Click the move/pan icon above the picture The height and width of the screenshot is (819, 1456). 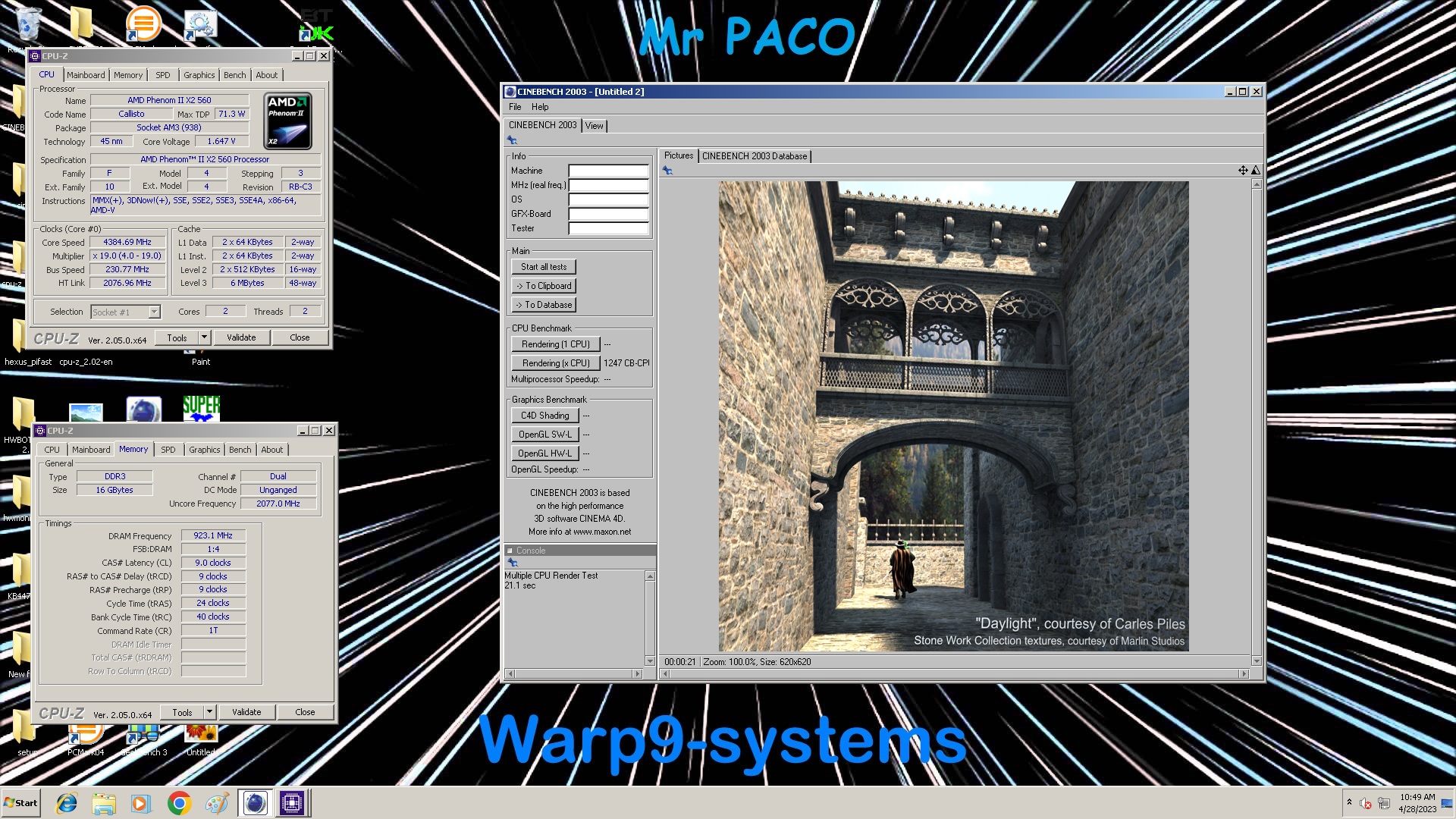[1243, 170]
